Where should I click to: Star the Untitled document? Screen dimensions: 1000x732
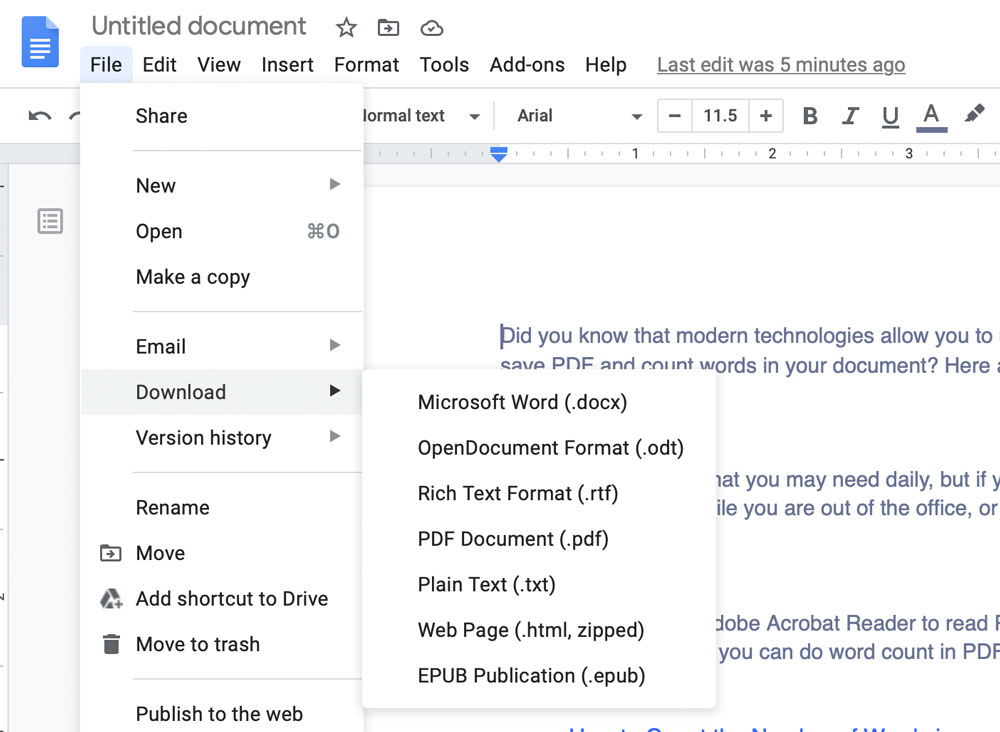click(346, 27)
